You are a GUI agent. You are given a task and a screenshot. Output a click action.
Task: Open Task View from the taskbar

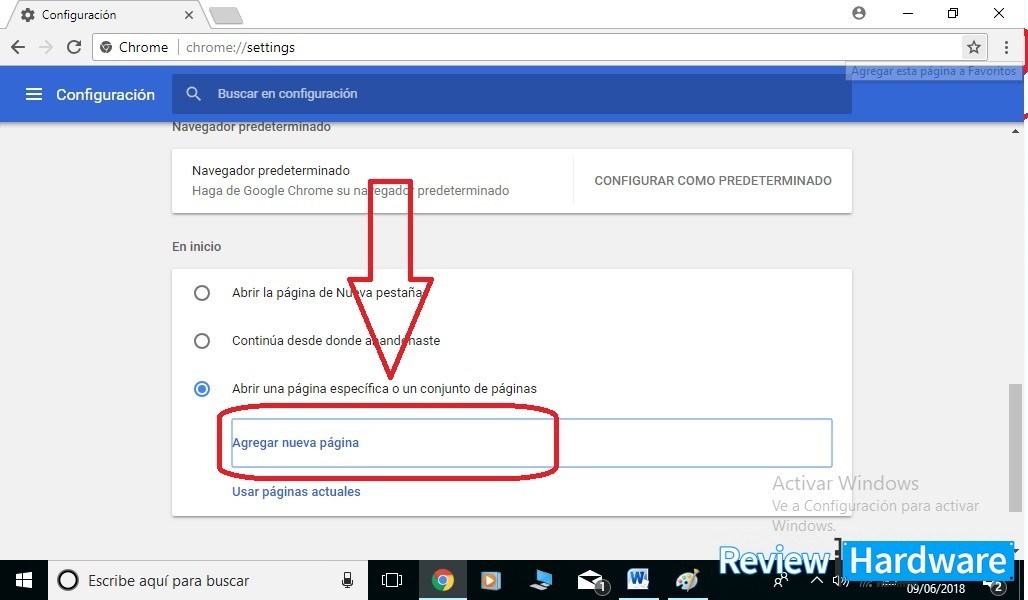[x=392, y=580]
